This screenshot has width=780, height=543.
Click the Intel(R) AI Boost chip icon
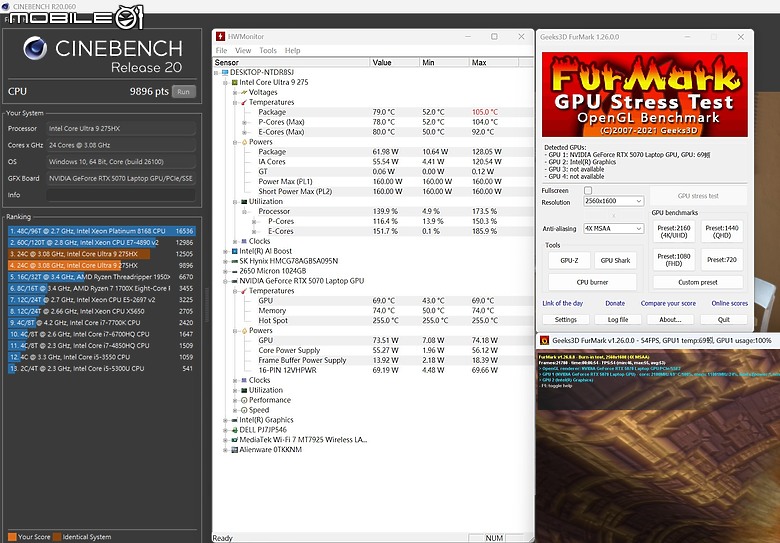coord(234,251)
